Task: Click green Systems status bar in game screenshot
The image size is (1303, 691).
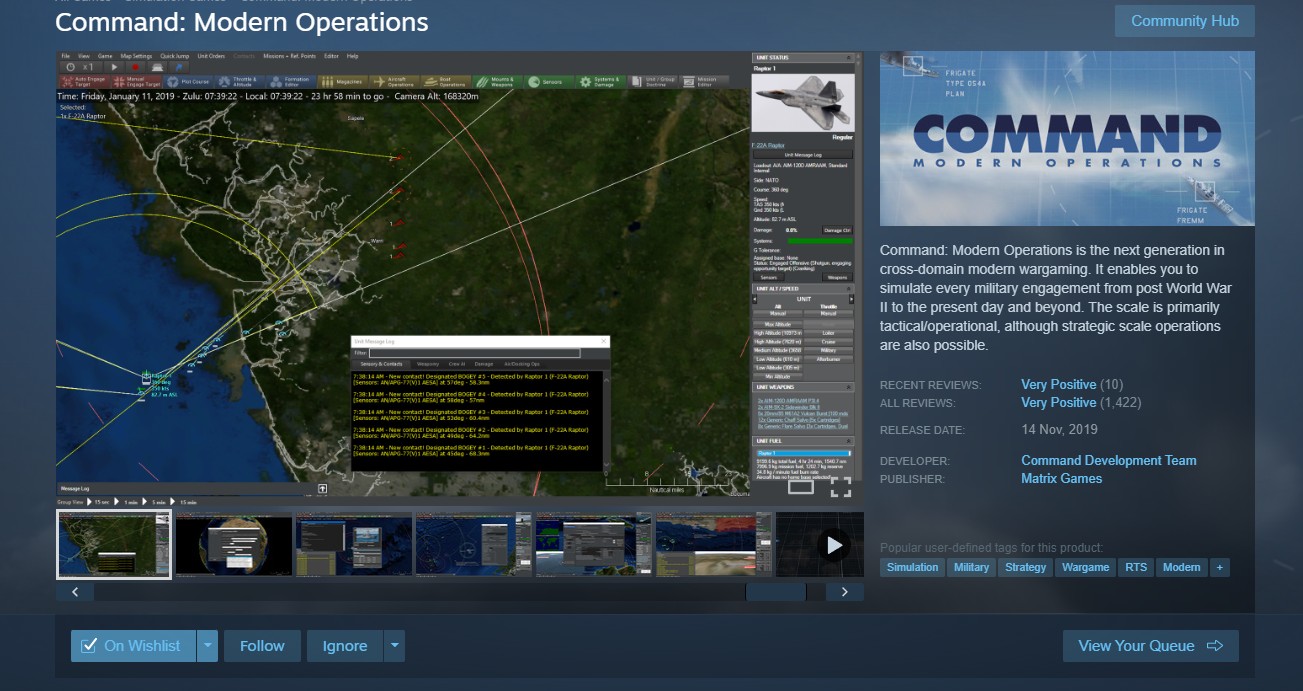Action: tap(820, 241)
